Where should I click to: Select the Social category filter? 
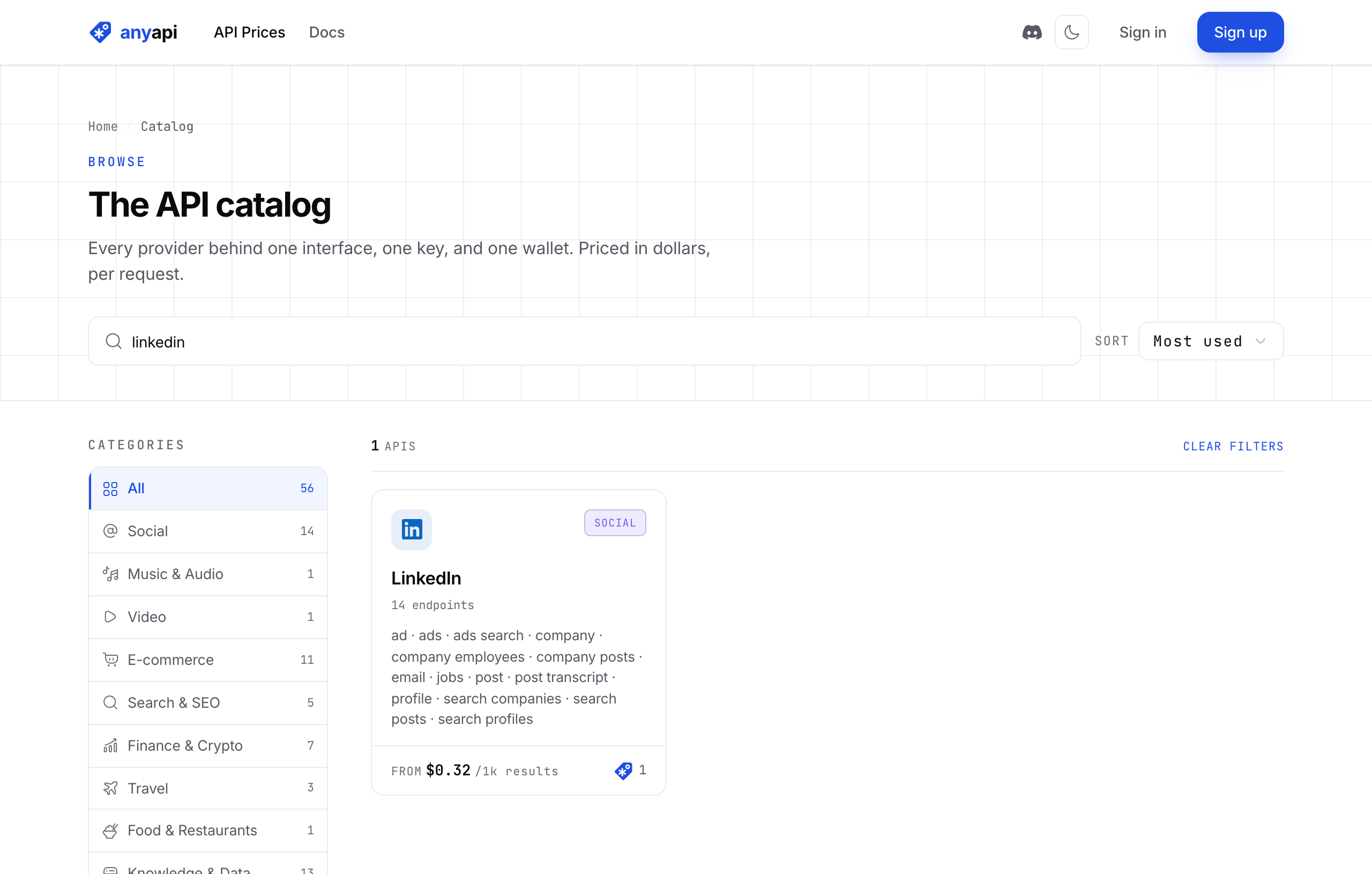[x=208, y=531]
